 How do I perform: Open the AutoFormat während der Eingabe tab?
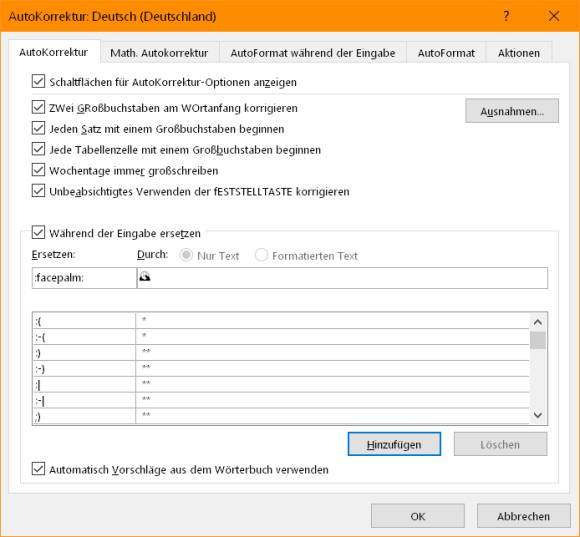click(313, 53)
